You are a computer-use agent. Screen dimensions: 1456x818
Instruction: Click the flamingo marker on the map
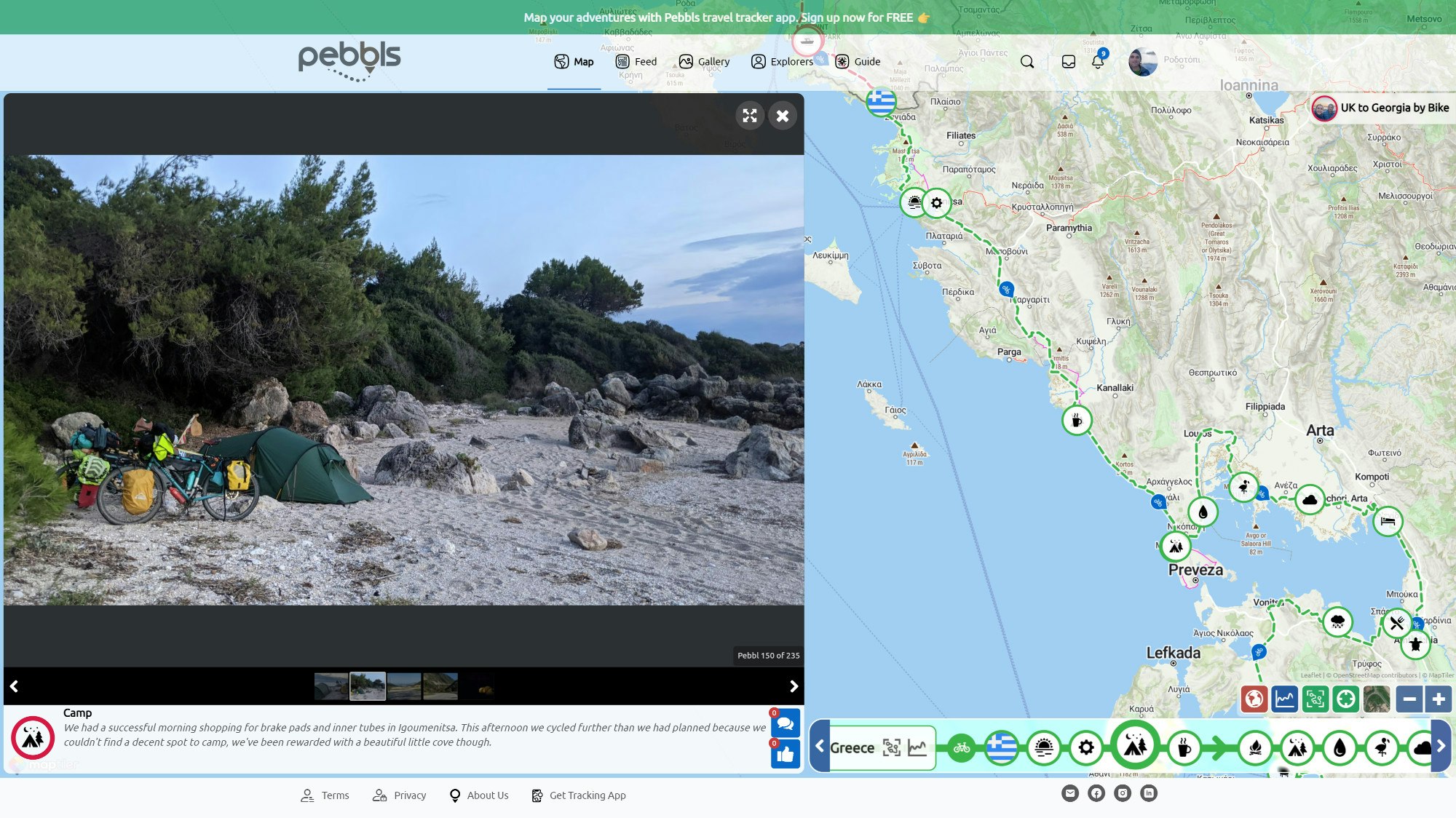click(1243, 486)
